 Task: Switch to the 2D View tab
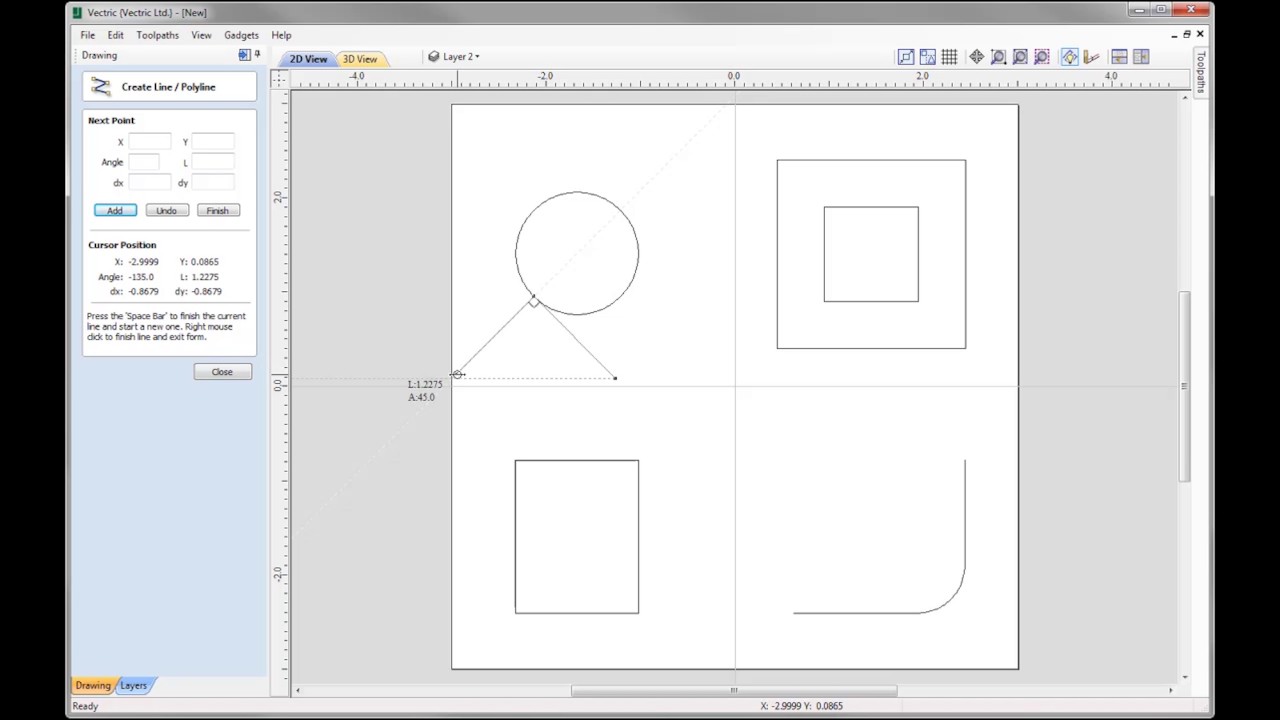click(308, 59)
